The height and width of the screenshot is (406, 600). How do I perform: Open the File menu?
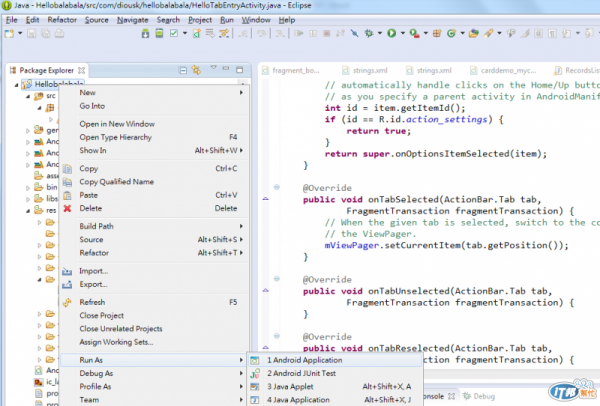pos(11,20)
